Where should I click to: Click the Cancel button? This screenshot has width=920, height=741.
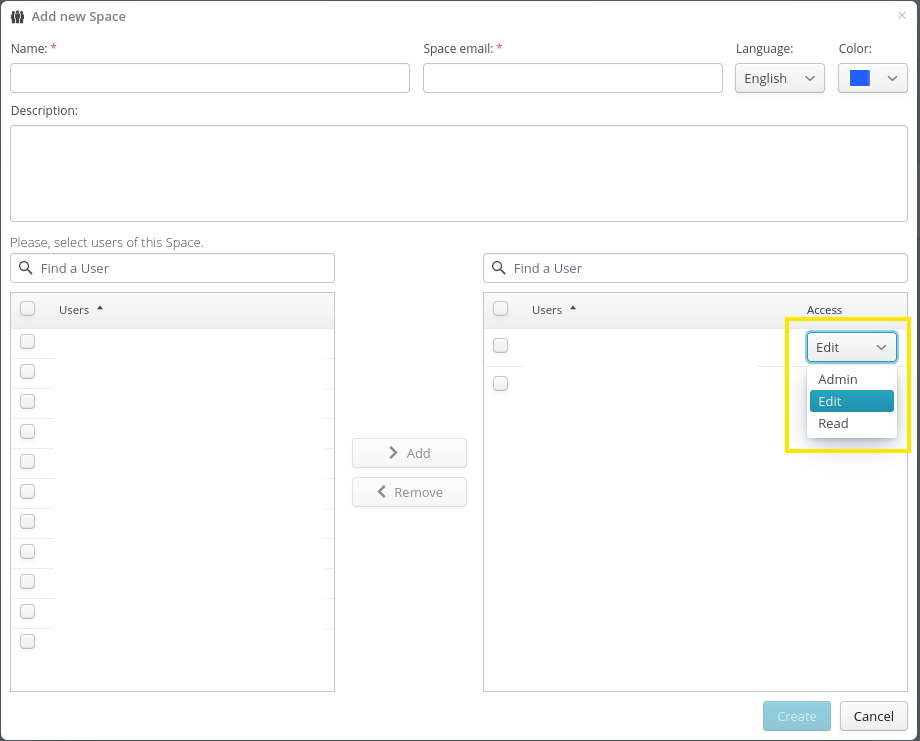(x=873, y=716)
